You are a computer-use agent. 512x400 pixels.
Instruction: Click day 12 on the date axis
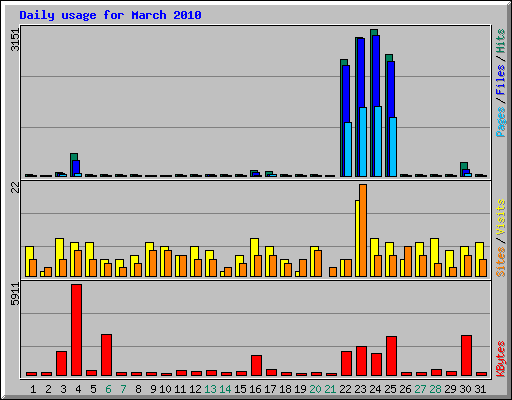pyautogui.click(x=195, y=389)
